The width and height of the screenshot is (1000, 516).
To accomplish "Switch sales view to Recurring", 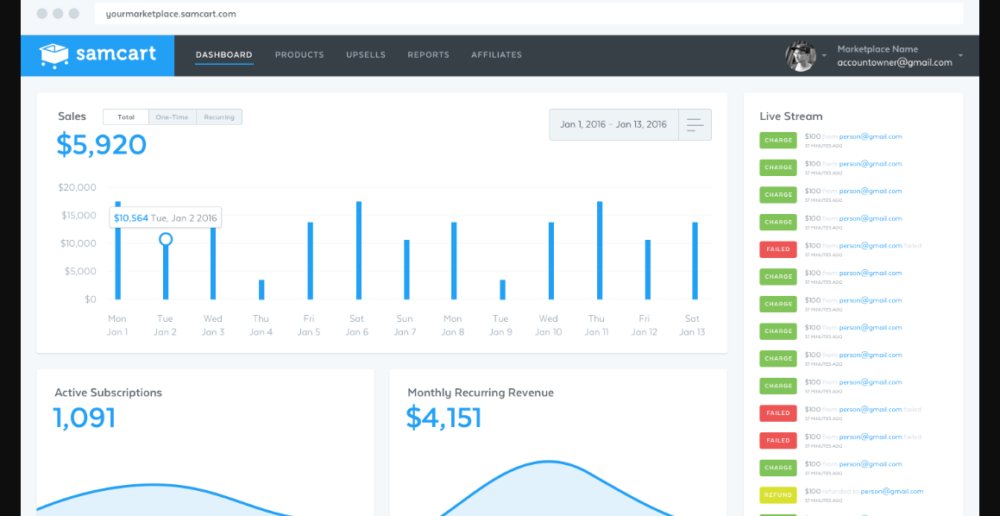I will 219,117.
